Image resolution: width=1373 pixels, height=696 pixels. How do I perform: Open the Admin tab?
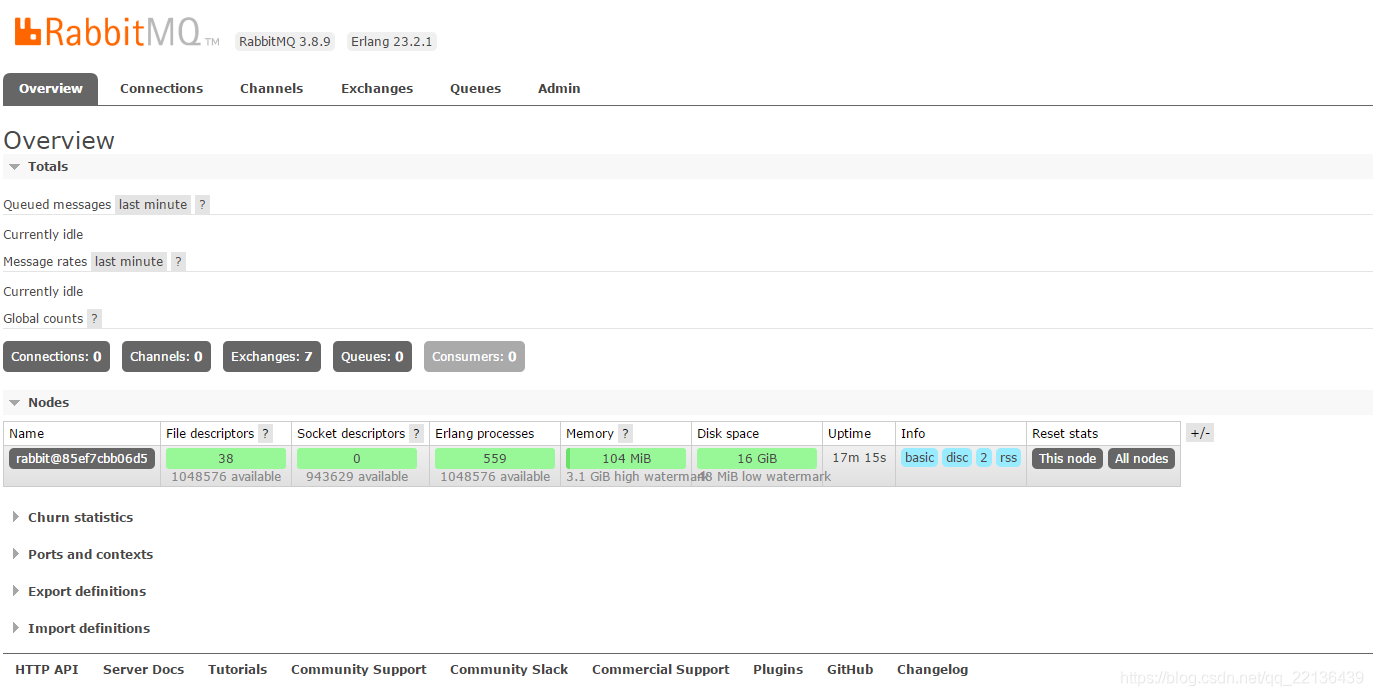(x=559, y=88)
